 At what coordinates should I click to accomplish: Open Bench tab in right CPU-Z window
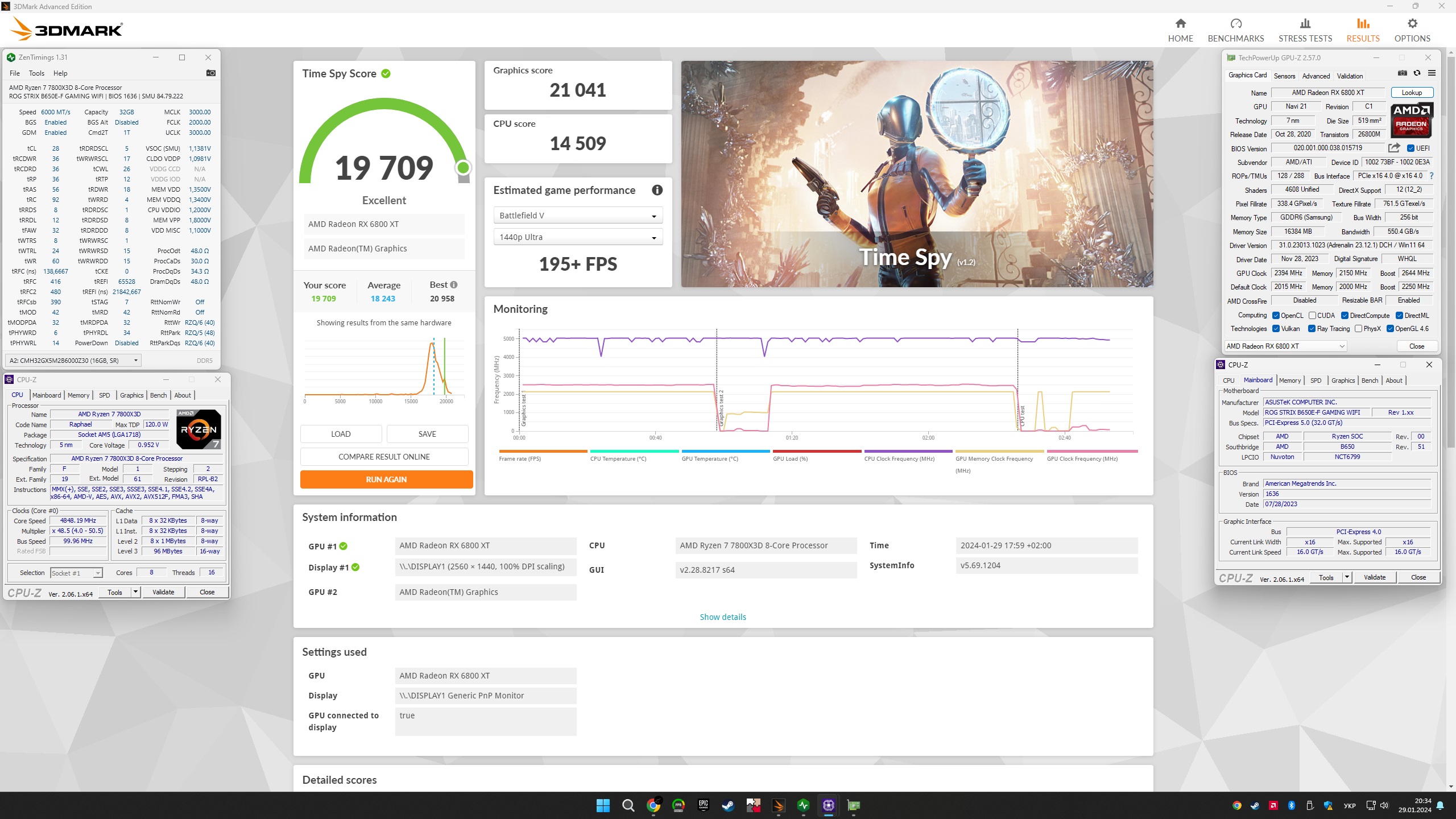(1370, 380)
